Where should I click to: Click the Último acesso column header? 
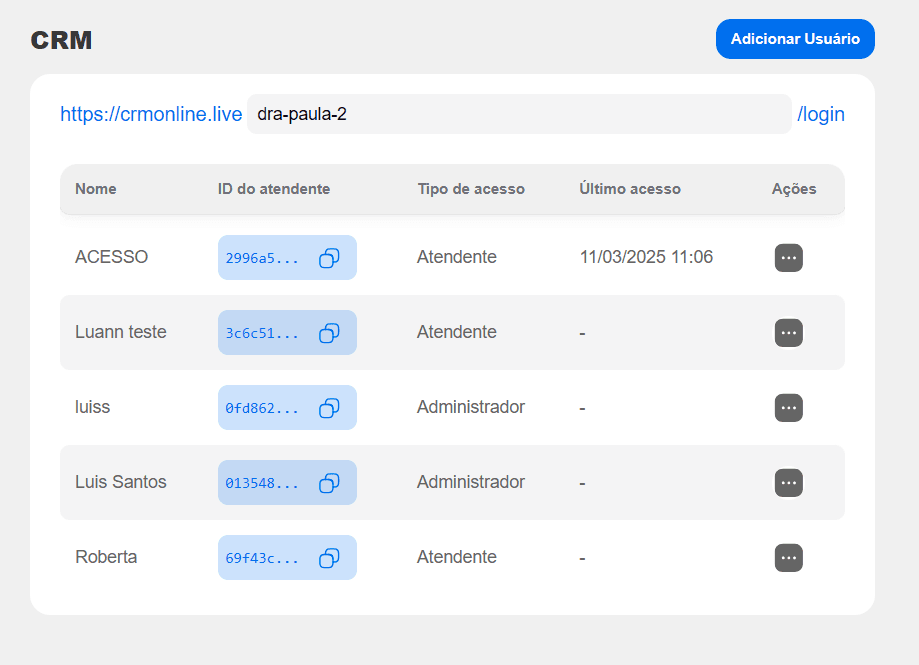pyautogui.click(x=630, y=189)
